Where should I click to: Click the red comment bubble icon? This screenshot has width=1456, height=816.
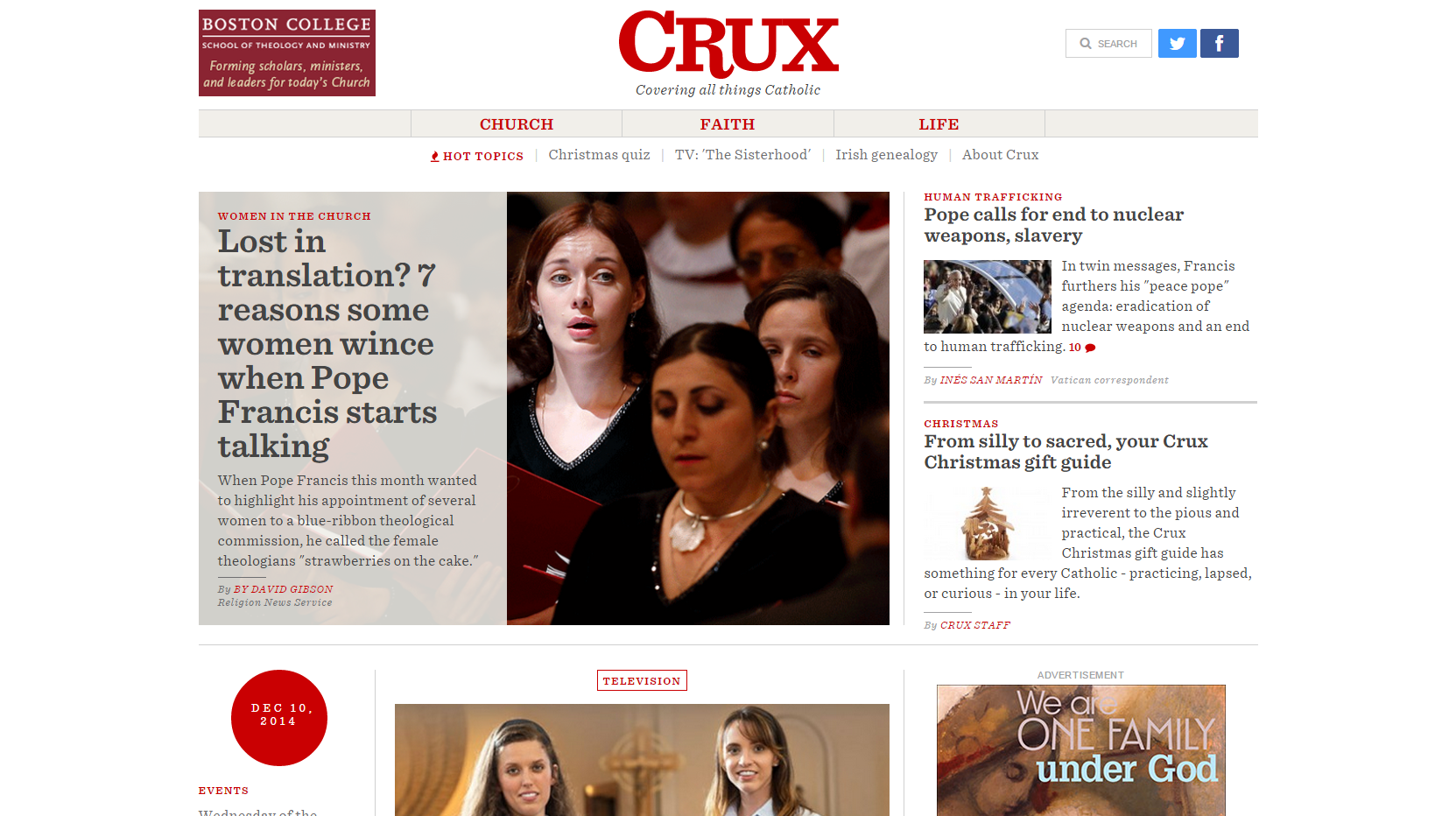point(1090,348)
